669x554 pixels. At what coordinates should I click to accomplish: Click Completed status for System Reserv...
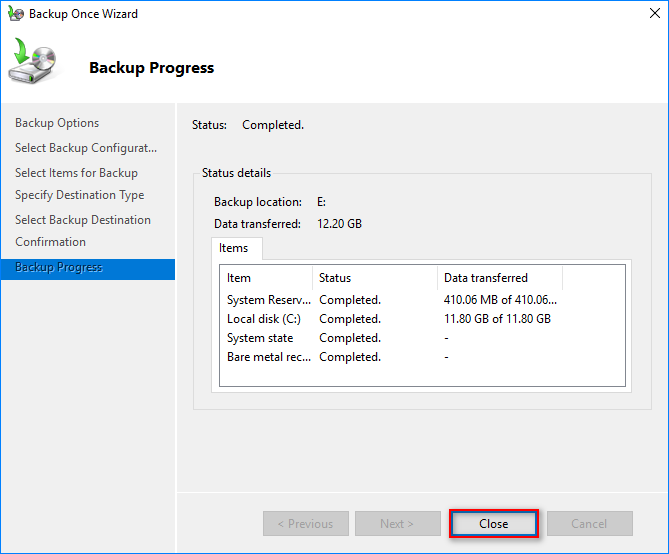point(350,300)
